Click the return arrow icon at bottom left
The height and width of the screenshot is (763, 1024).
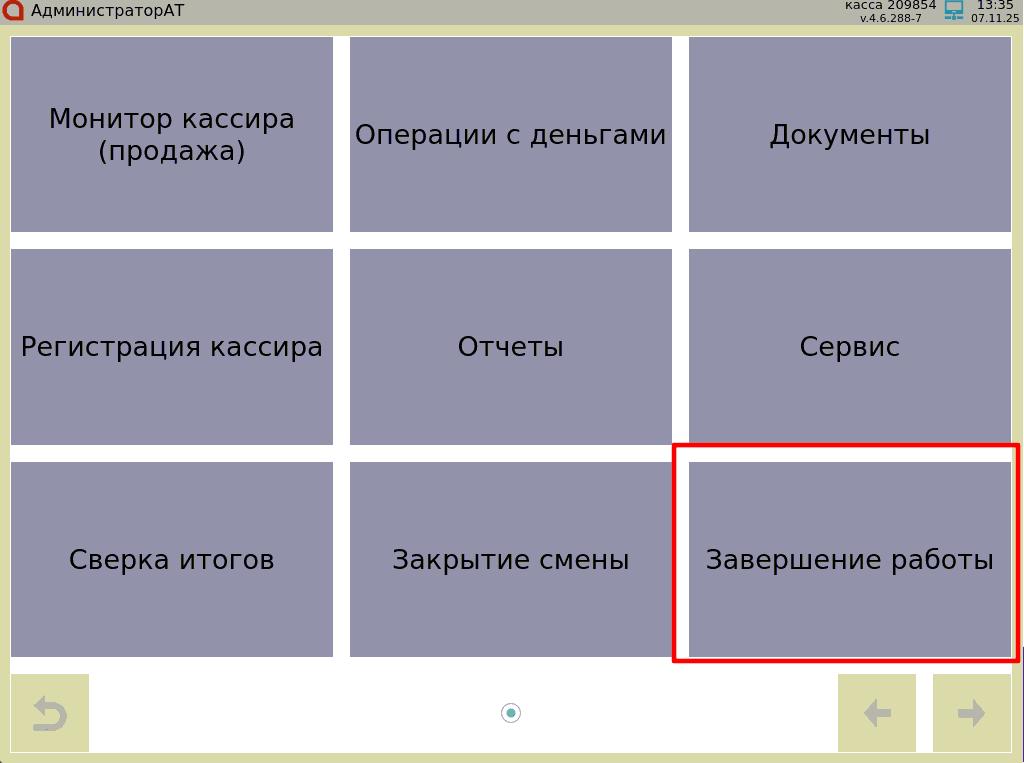click(49, 713)
